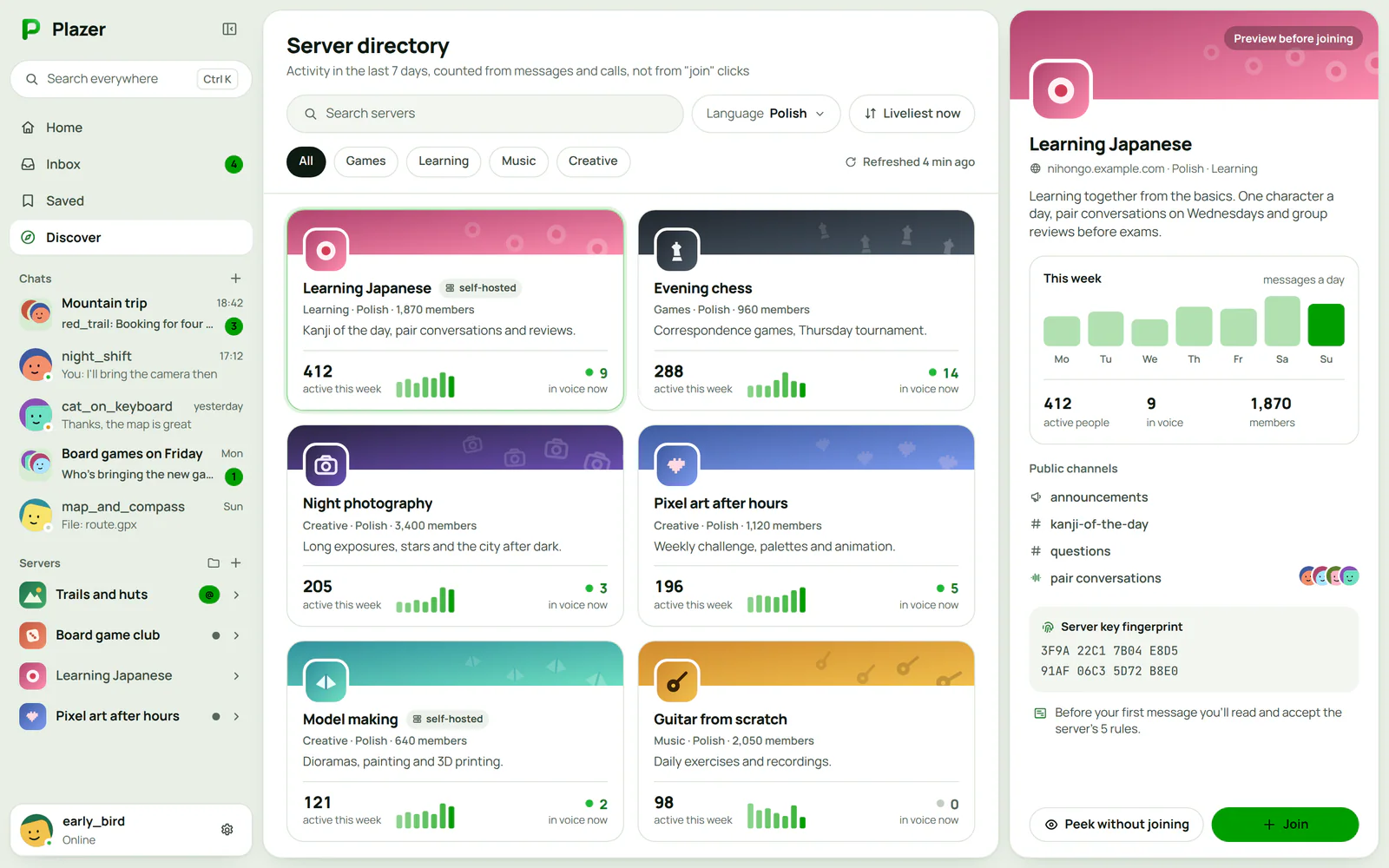Image resolution: width=1389 pixels, height=868 pixels.
Task: Filter servers by Learning
Action: coord(444,161)
